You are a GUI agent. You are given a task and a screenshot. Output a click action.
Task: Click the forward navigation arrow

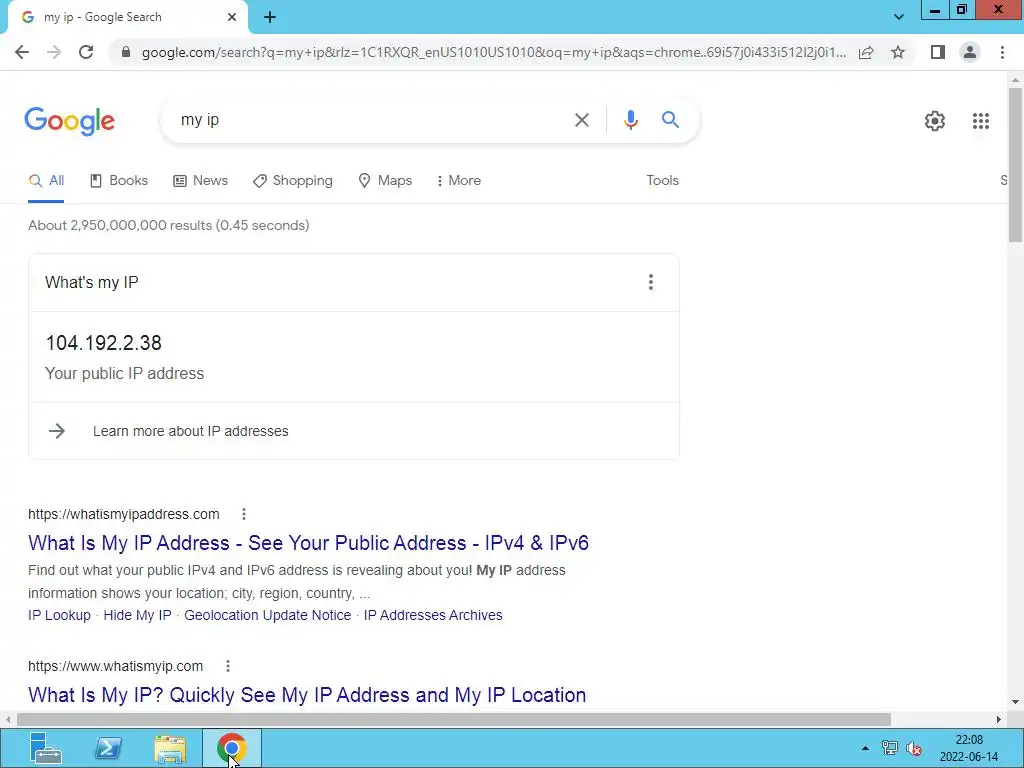point(54,52)
